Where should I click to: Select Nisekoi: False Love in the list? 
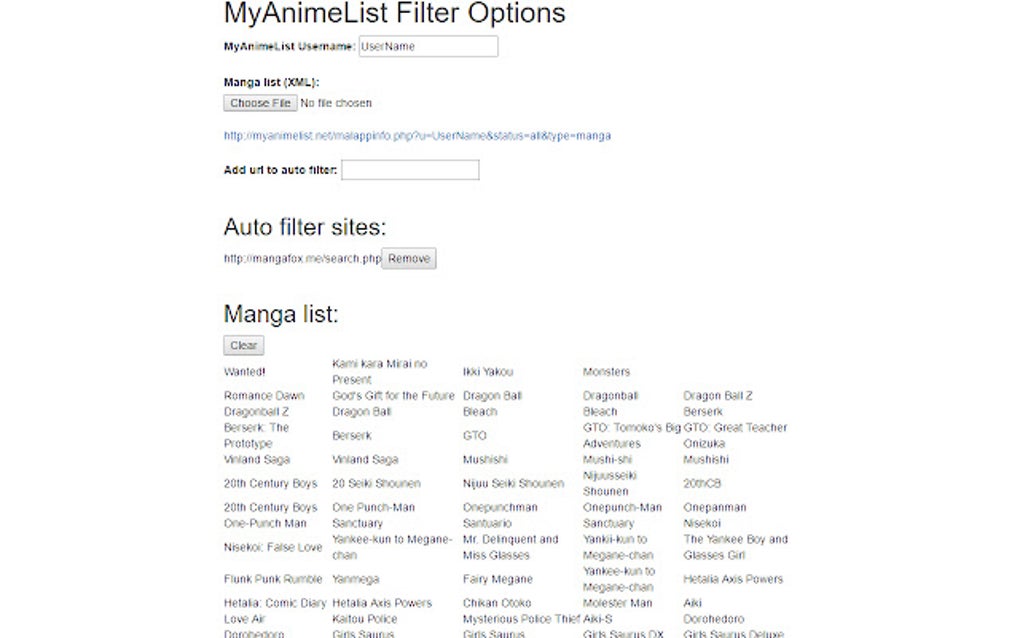pyautogui.click(x=271, y=547)
